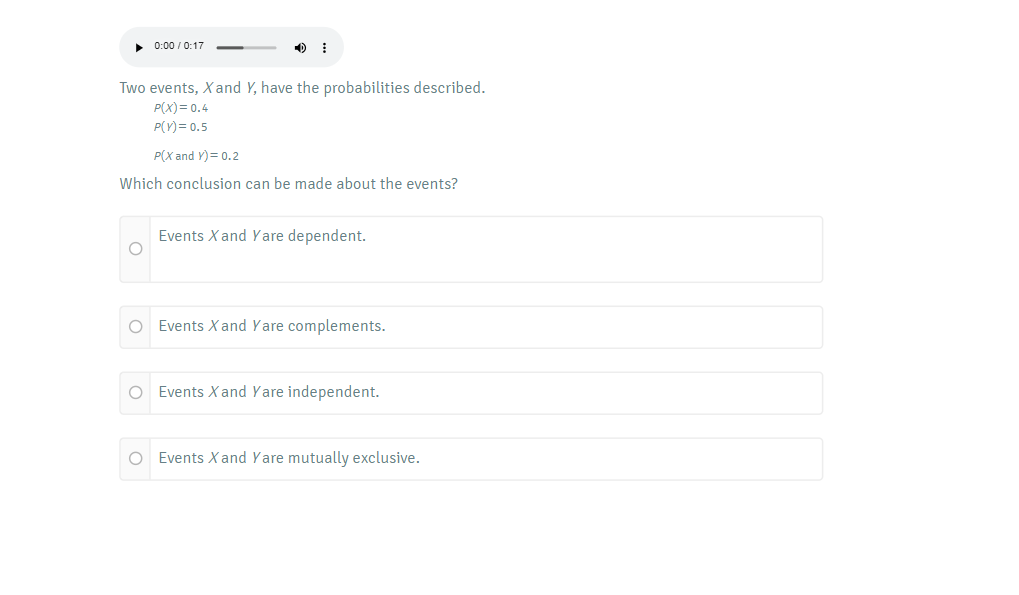This screenshot has height=595, width=1019.
Task: Select radio button for dependent events
Action: point(135,249)
